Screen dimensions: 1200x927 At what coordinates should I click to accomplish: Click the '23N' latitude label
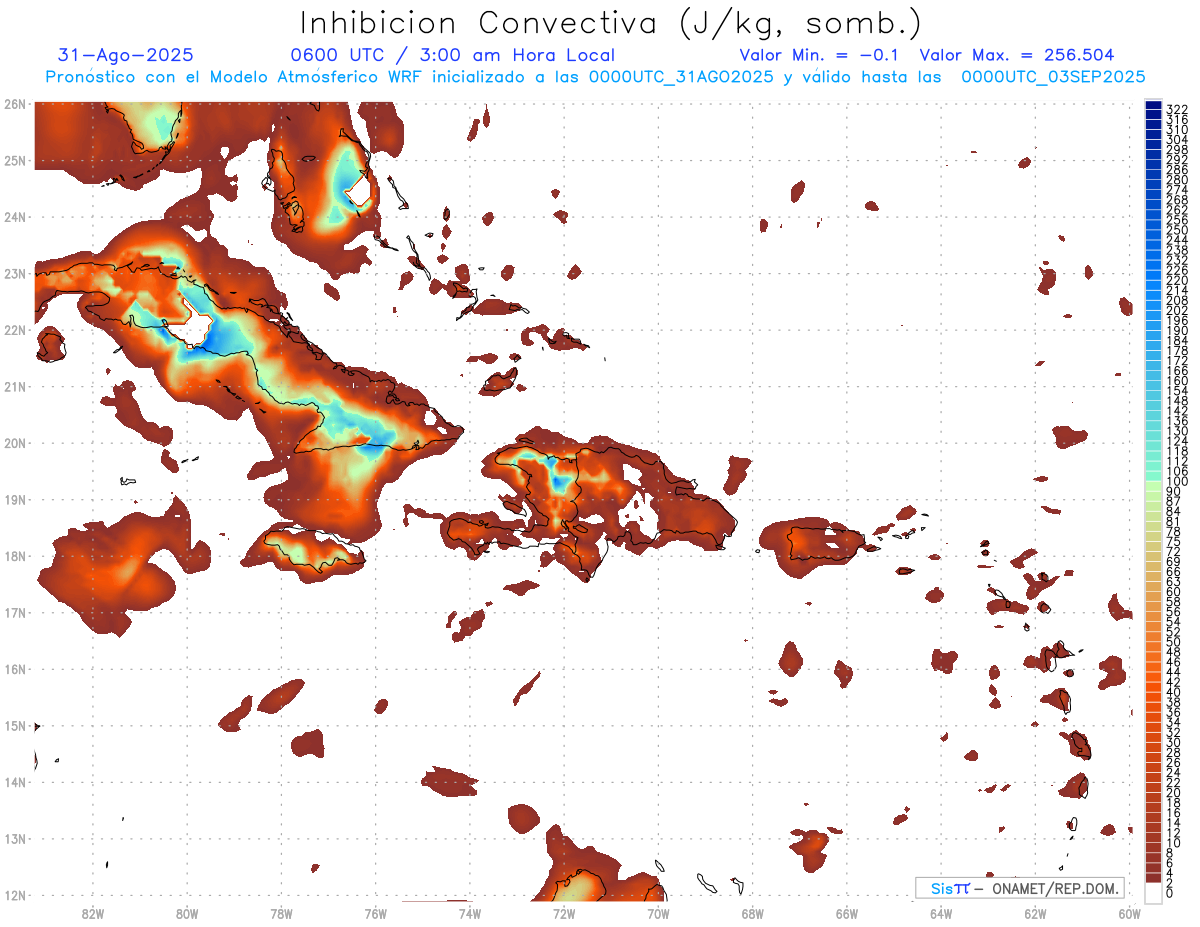[14, 273]
